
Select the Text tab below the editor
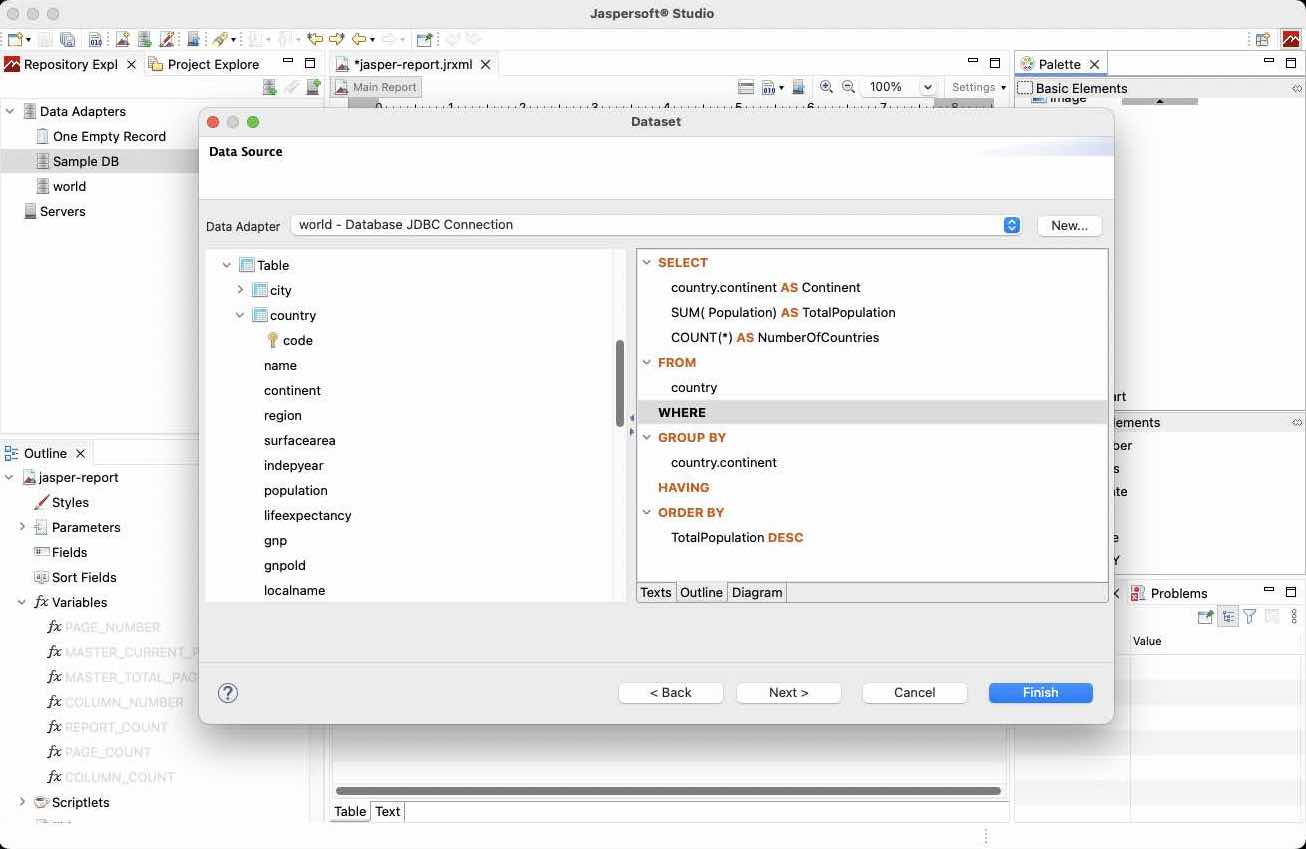pos(388,811)
